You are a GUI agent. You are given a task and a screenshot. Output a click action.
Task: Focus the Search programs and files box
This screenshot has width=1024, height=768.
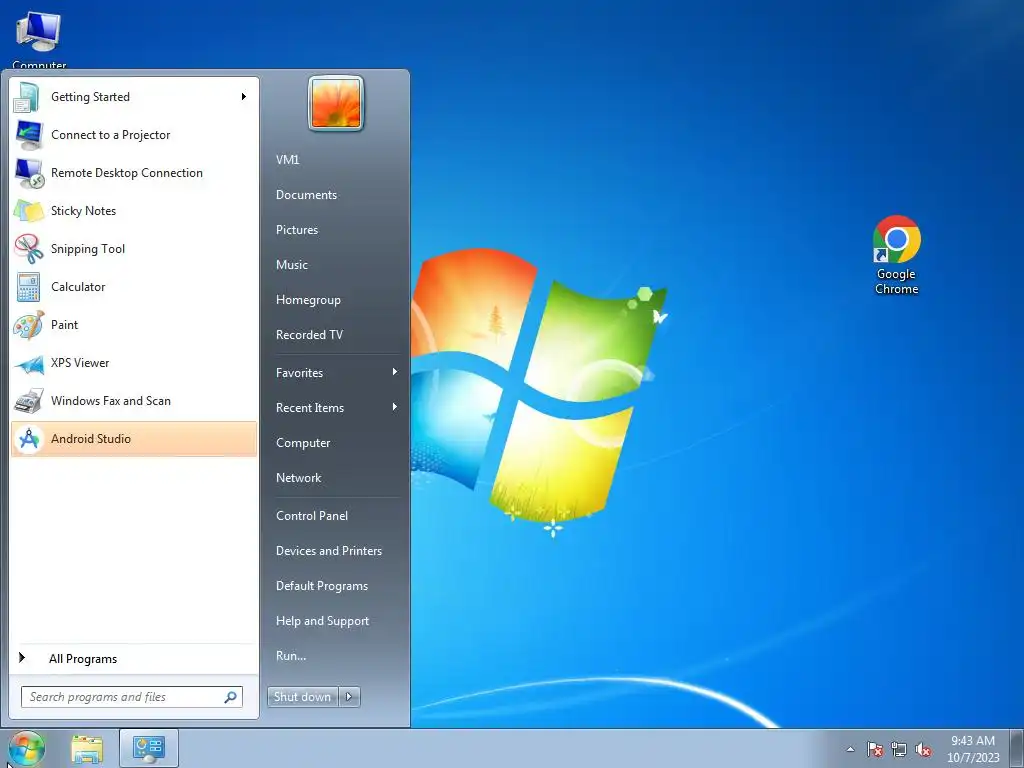tap(132, 697)
